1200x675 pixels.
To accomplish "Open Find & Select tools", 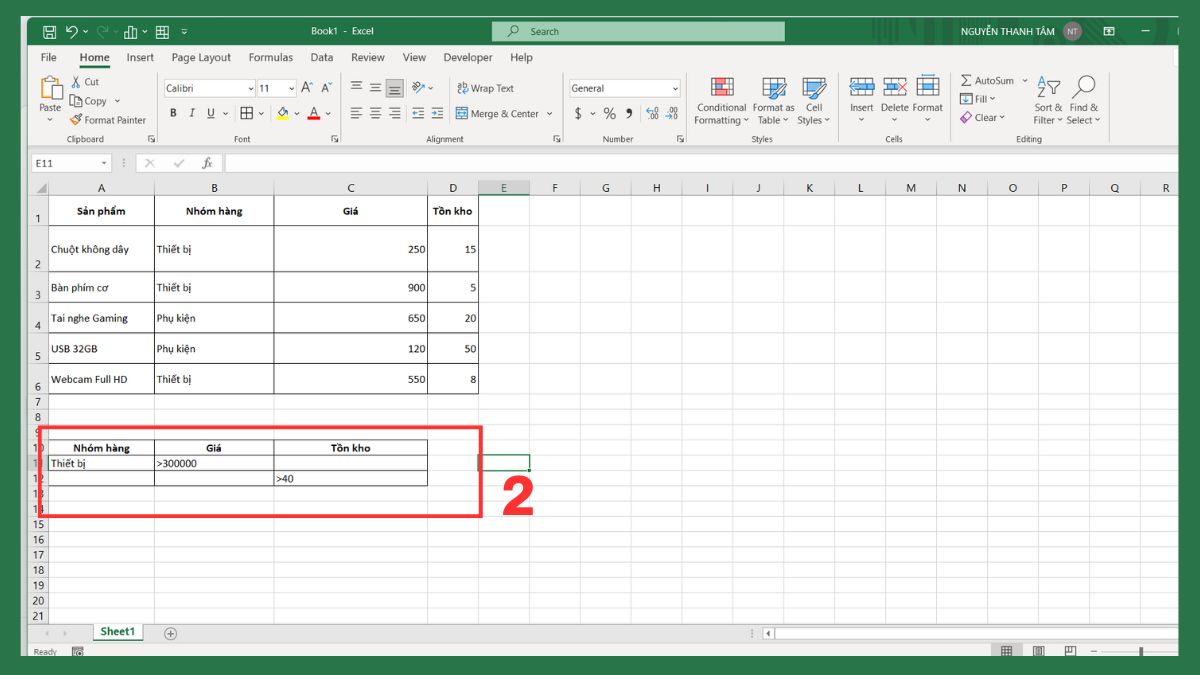I will point(1083,100).
